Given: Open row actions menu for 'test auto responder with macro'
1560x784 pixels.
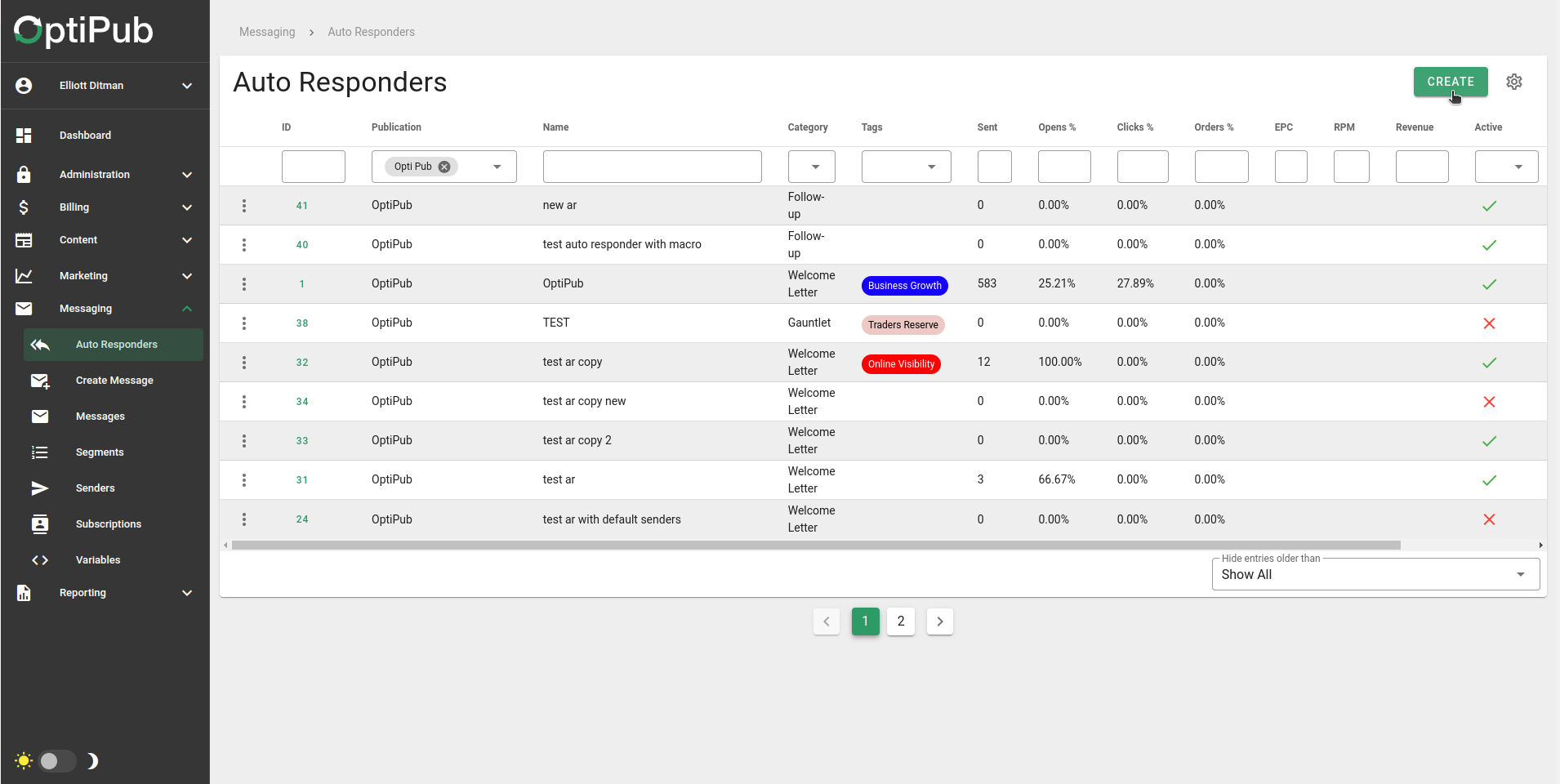Looking at the screenshot, I should [244, 245].
